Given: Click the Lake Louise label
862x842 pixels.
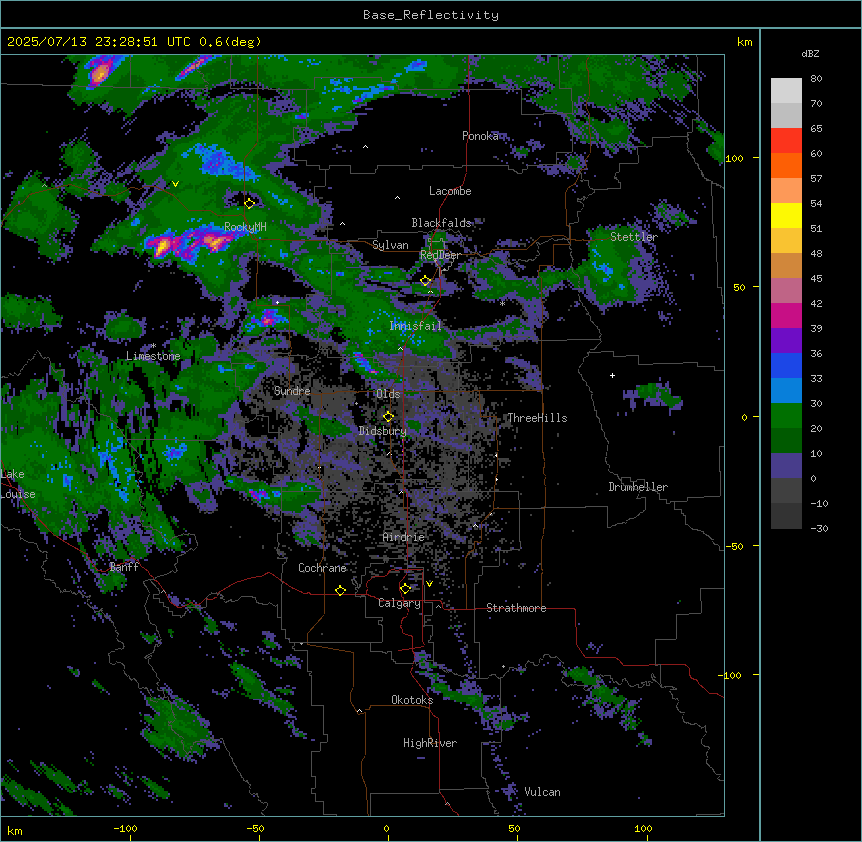Looking at the screenshot, I should (x=16, y=484).
